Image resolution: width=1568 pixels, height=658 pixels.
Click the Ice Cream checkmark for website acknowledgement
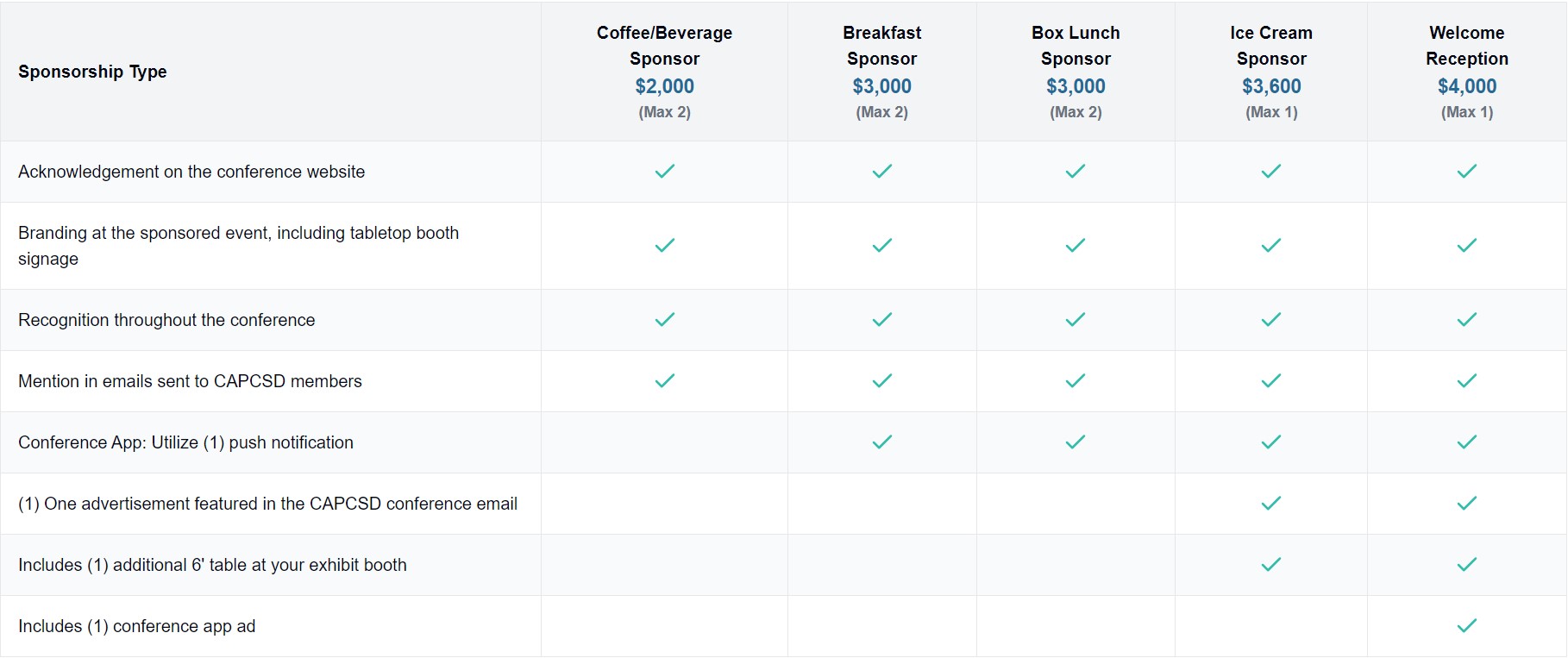(1271, 172)
